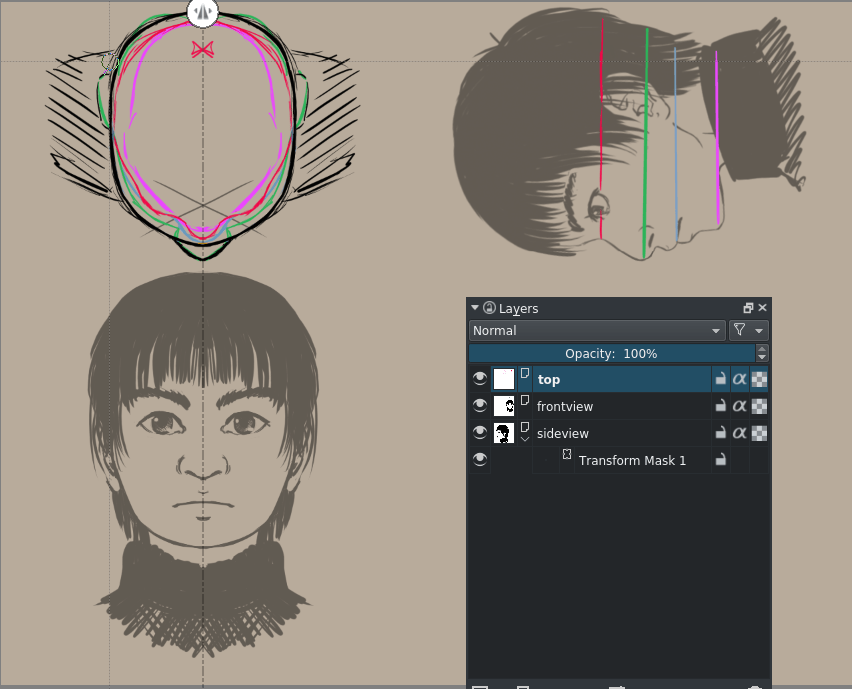Float the Layers docker using its undock icon

pos(748,307)
